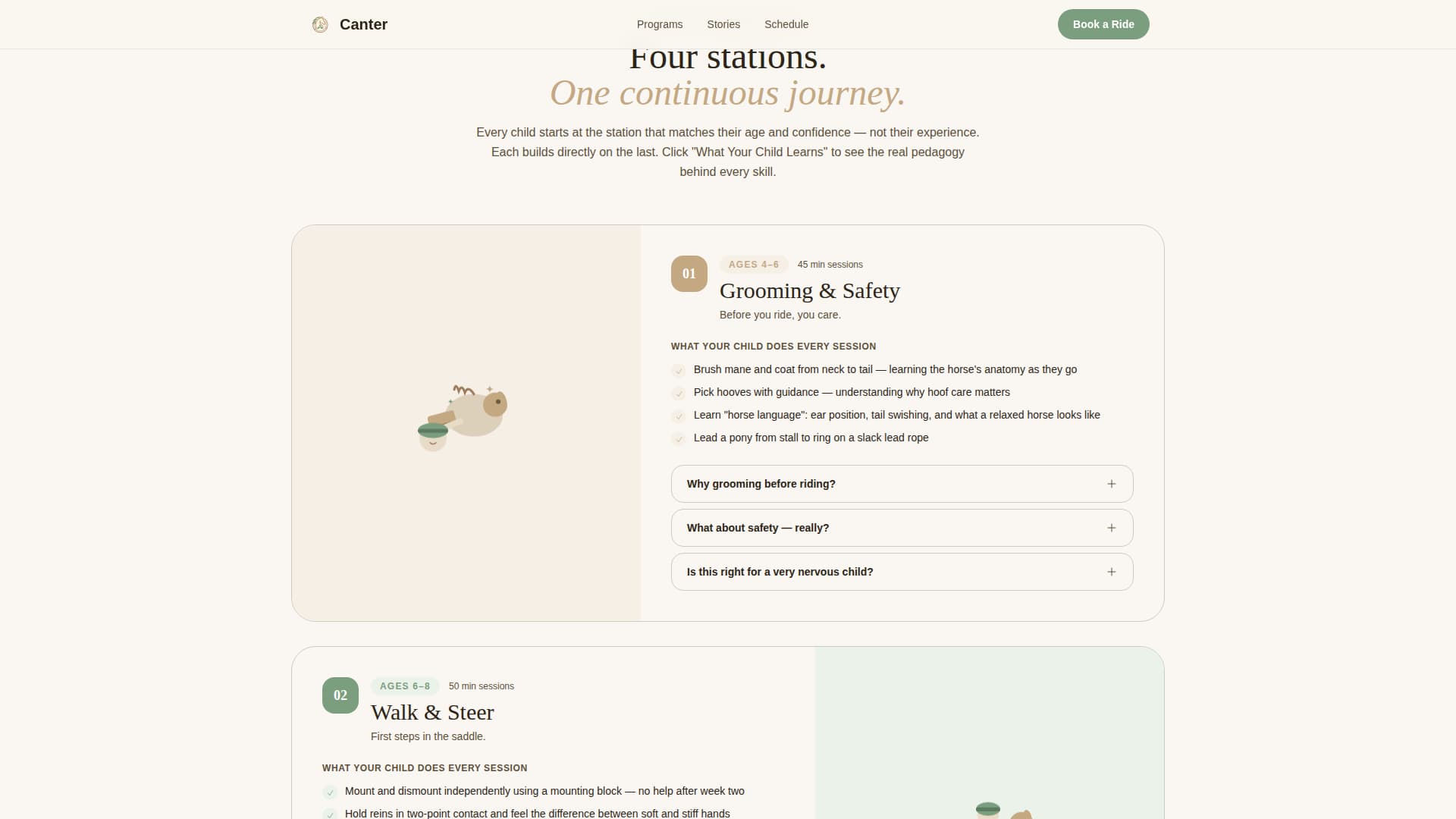Click 'Pick hooves with guidance' list text
1456x819 pixels.
[x=852, y=392]
